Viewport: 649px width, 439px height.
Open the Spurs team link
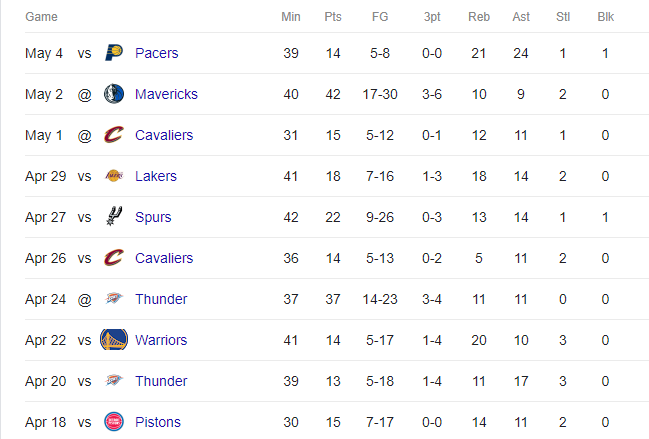(153, 217)
